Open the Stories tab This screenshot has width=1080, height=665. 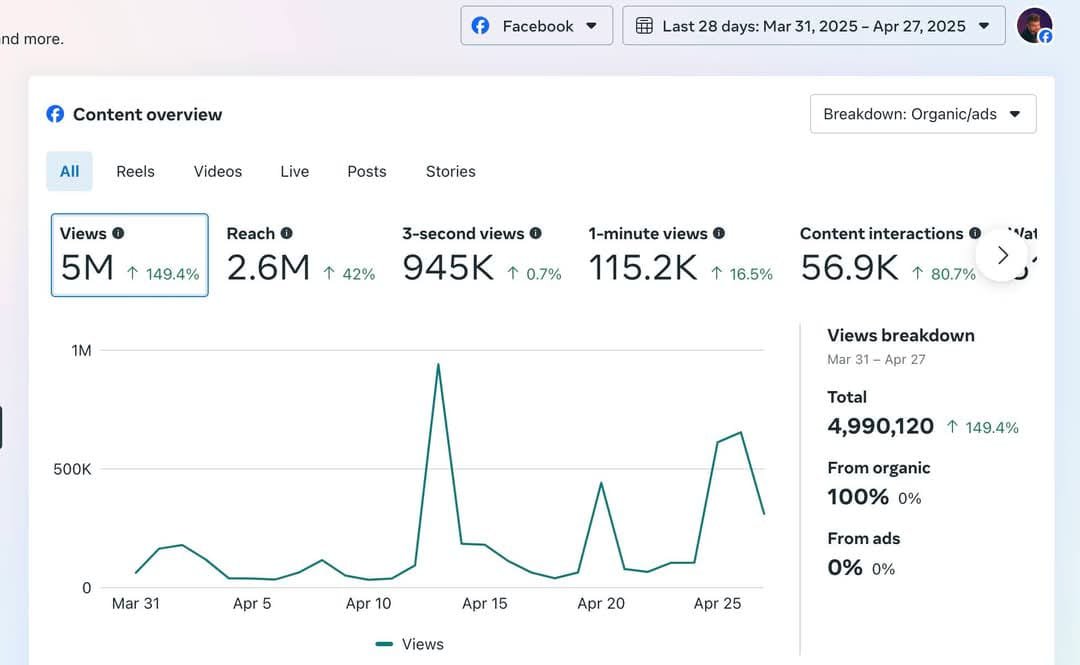tap(450, 171)
